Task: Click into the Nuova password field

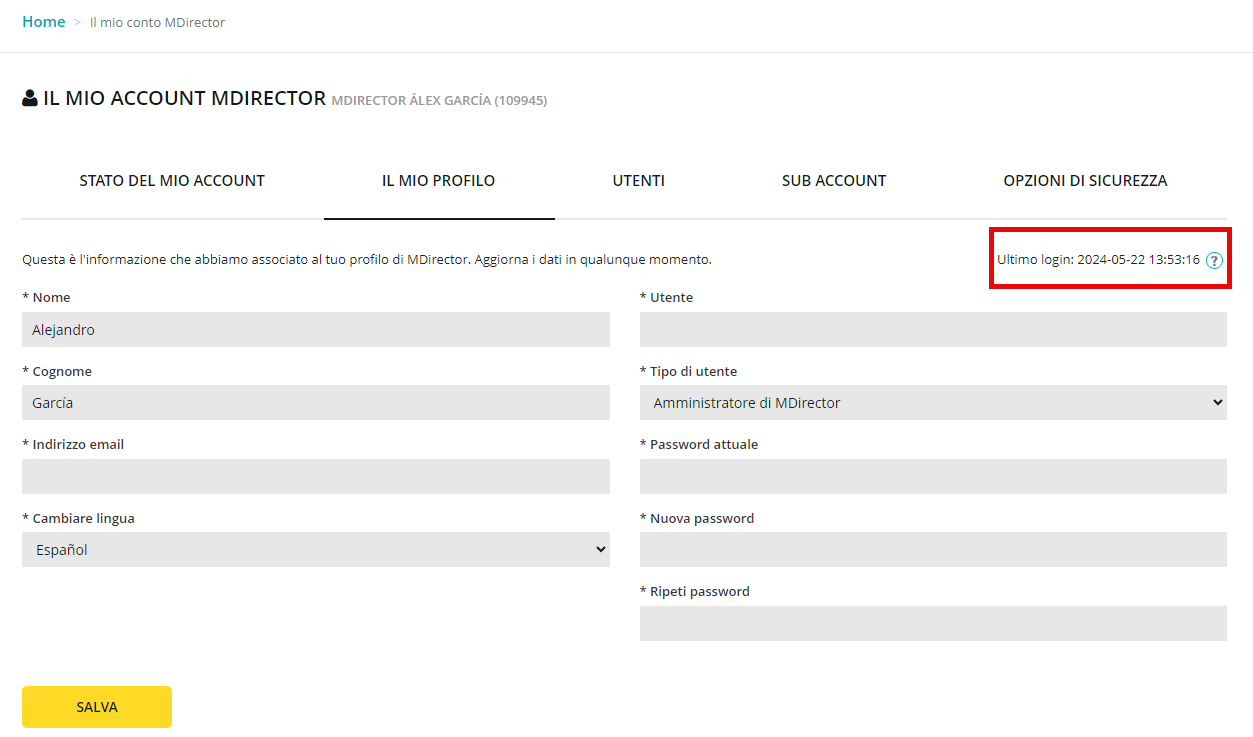Action: point(932,549)
